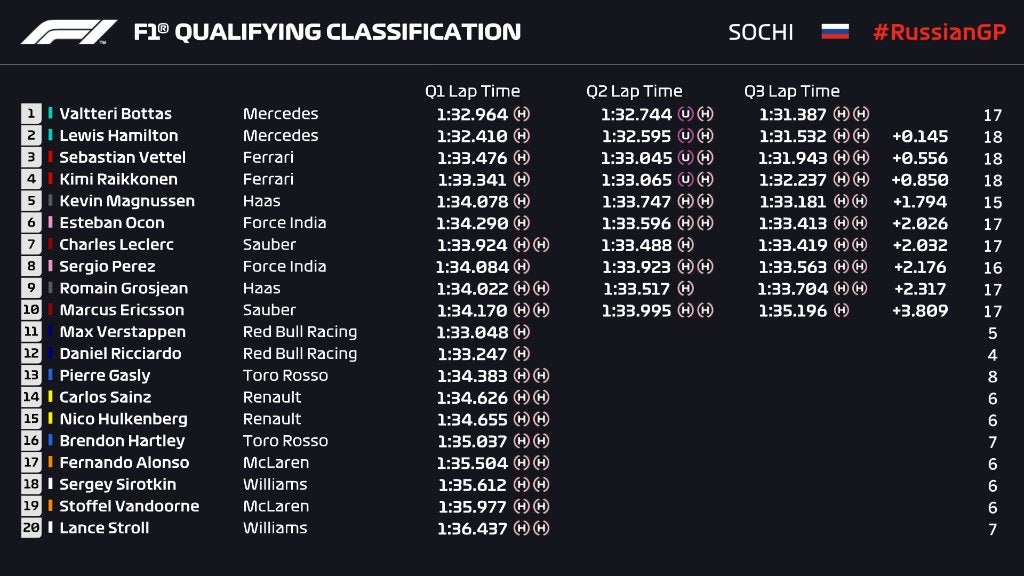Select the Q3 Lap Time column header
This screenshot has width=1024, height=576.
[x=791, y=91]
